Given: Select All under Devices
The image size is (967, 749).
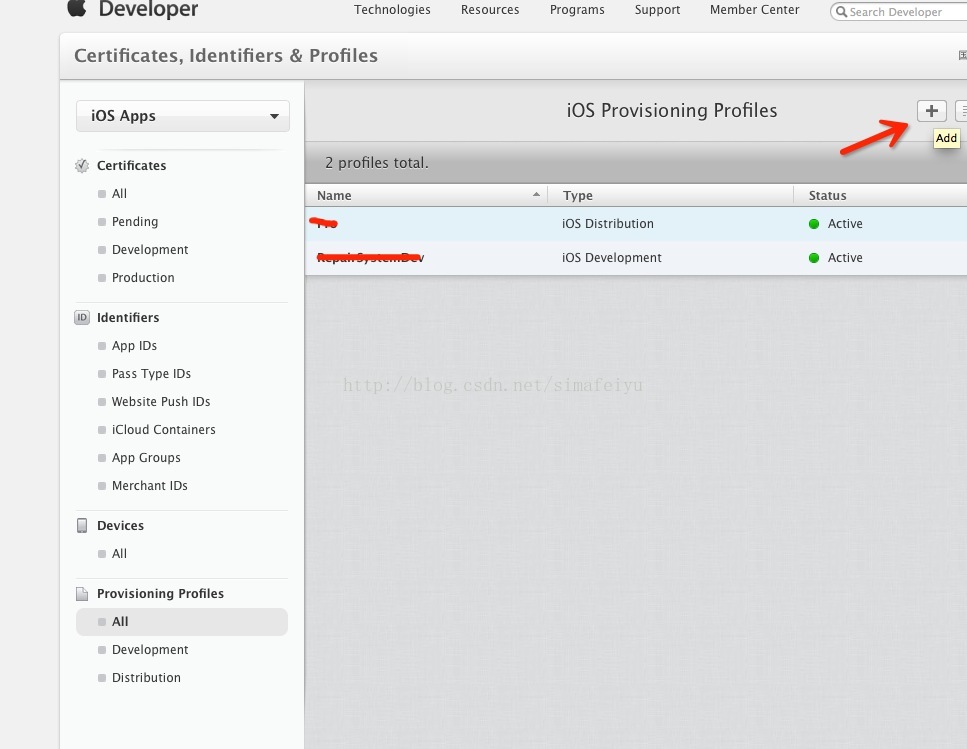Looking at the screenshot, I should click(119, 554).
